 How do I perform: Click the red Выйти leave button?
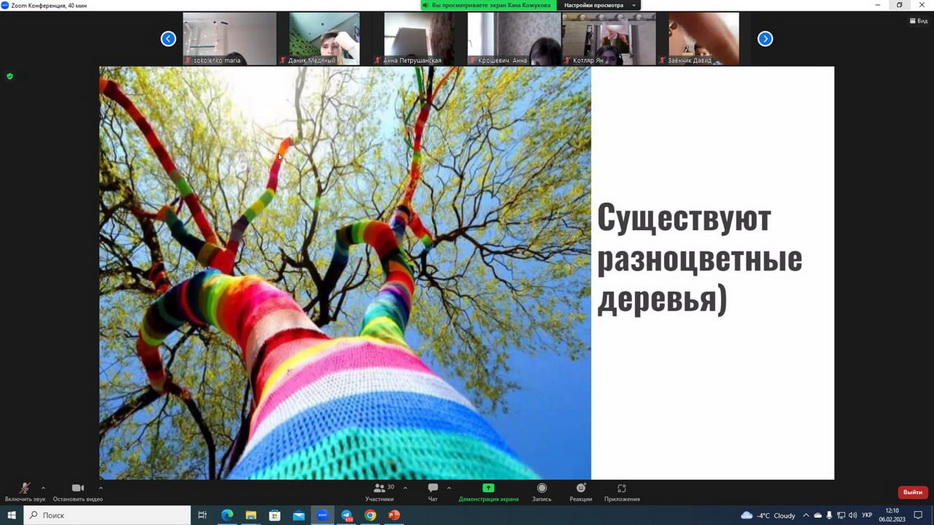tap(912, 492)
